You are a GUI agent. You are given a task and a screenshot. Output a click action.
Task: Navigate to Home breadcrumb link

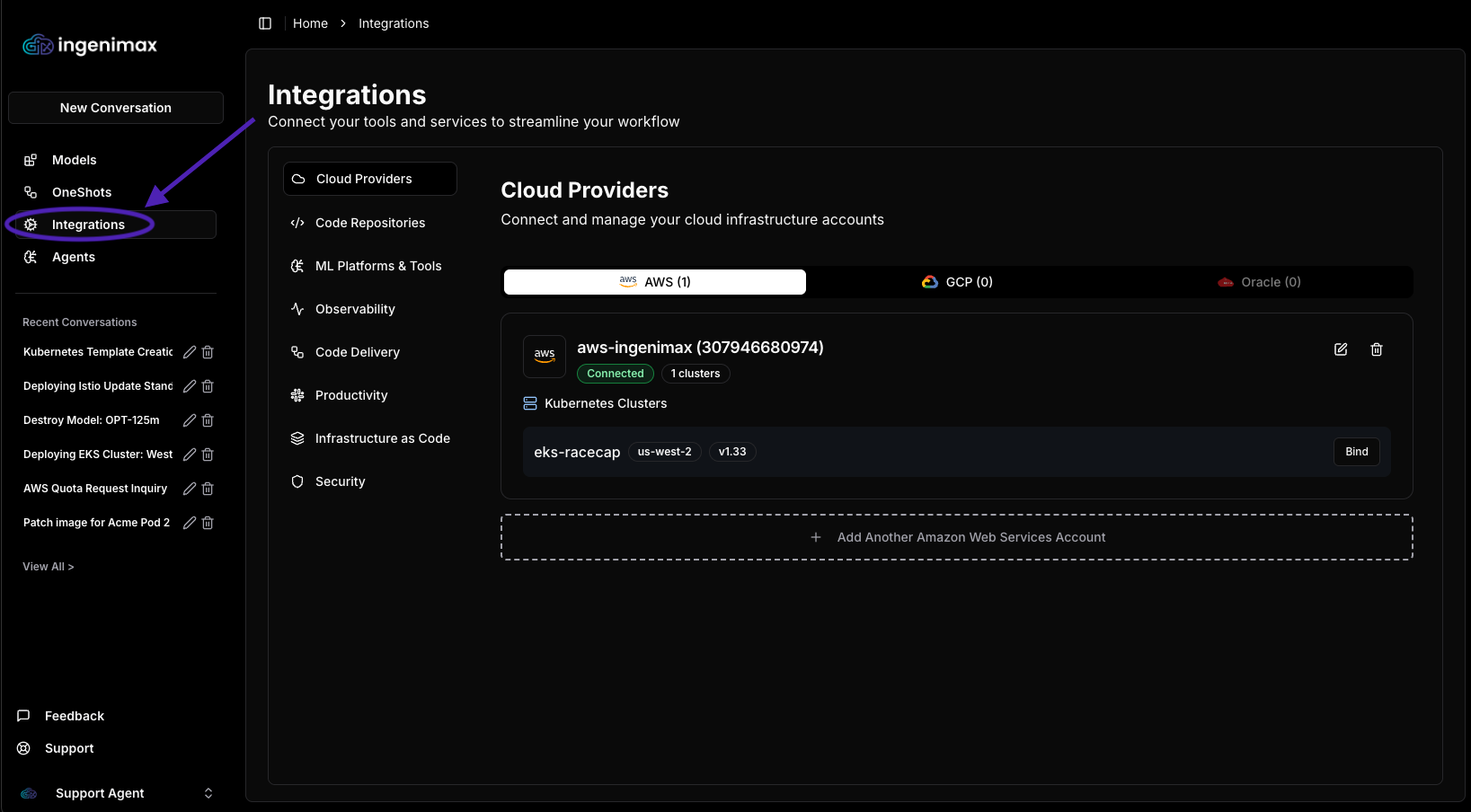coord(310,23)
